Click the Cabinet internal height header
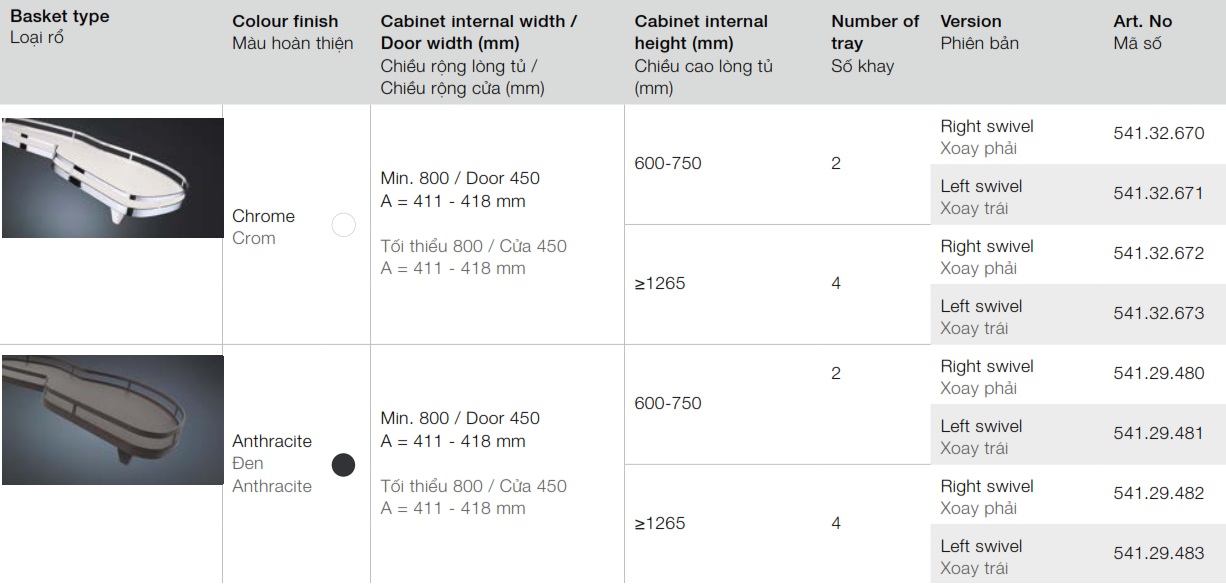The height and width of the screenshot is (584, 1226). point(701,32)
